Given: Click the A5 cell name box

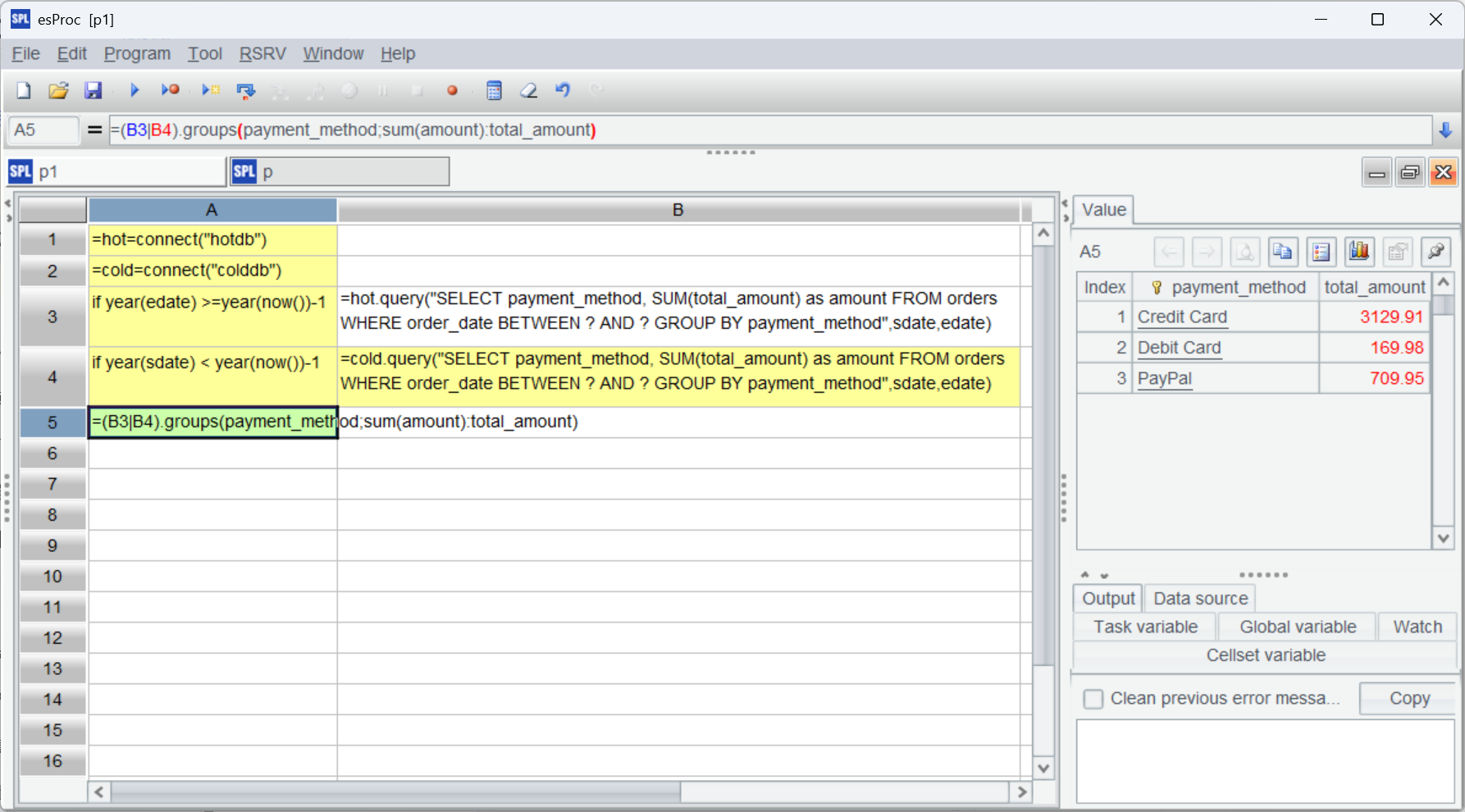Looking at the screenshot, I should pos(43,130).
